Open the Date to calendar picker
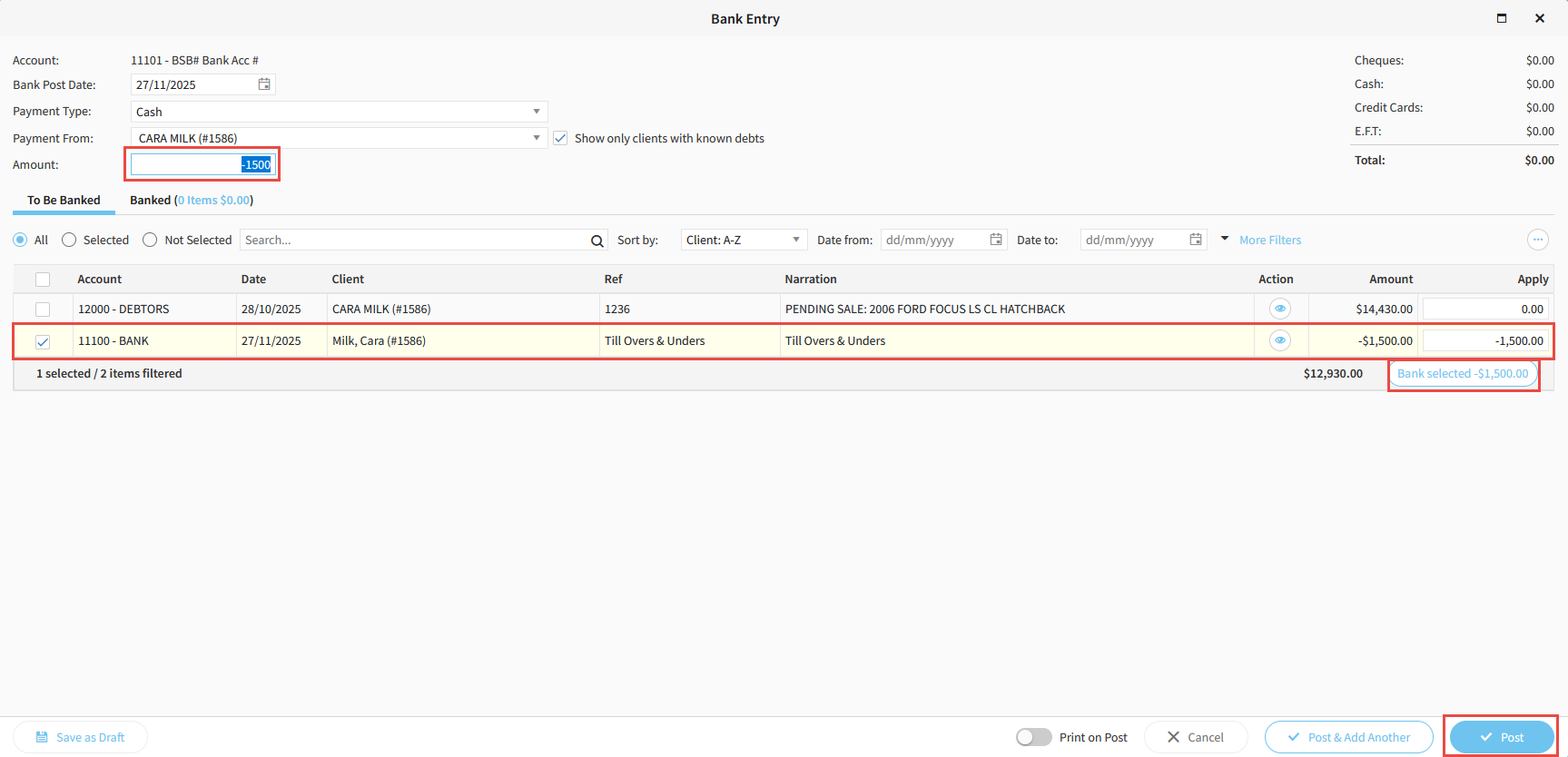The width and height of the screenshot is (1568, 757). (1196, 240)
